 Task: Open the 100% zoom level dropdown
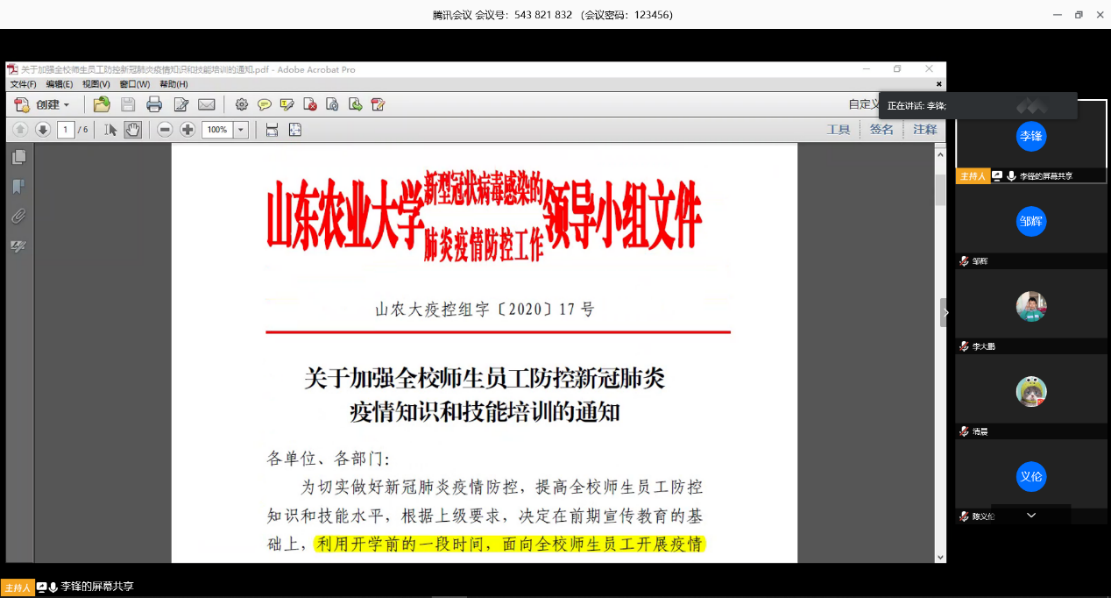[x=240, y=130]
